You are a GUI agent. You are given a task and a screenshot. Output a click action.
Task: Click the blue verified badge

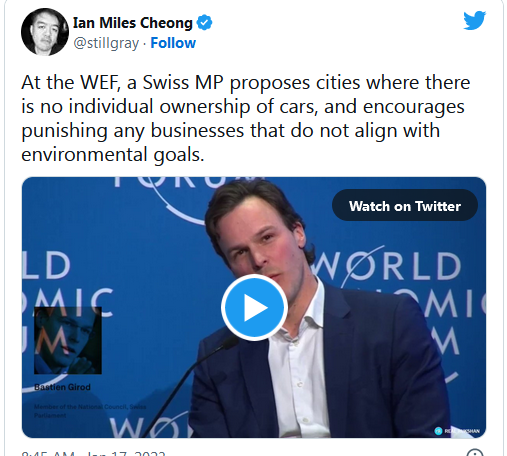204,23
